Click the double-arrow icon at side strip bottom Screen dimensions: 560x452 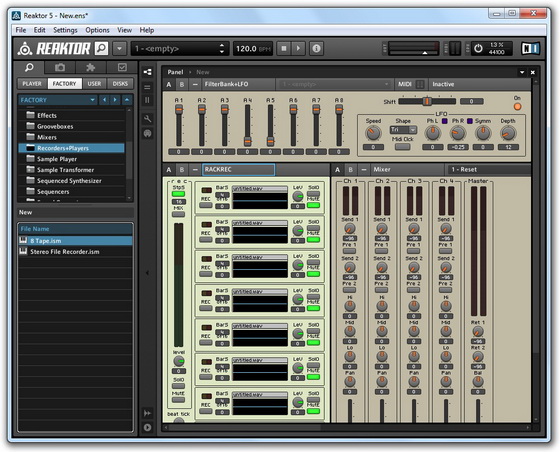[x=147, y=413]
